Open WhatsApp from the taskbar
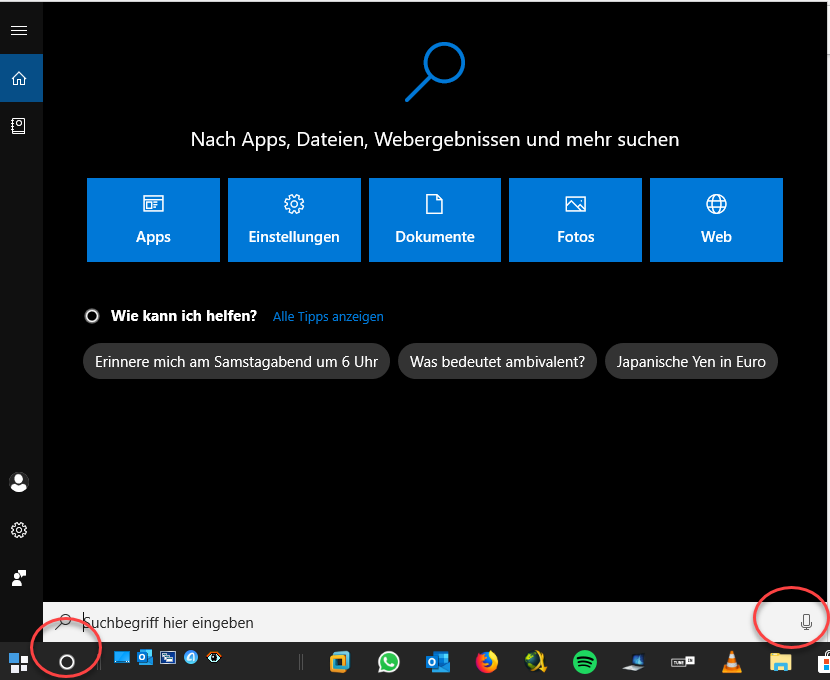Viewport: 830px width, 680px height. [389, 661]
